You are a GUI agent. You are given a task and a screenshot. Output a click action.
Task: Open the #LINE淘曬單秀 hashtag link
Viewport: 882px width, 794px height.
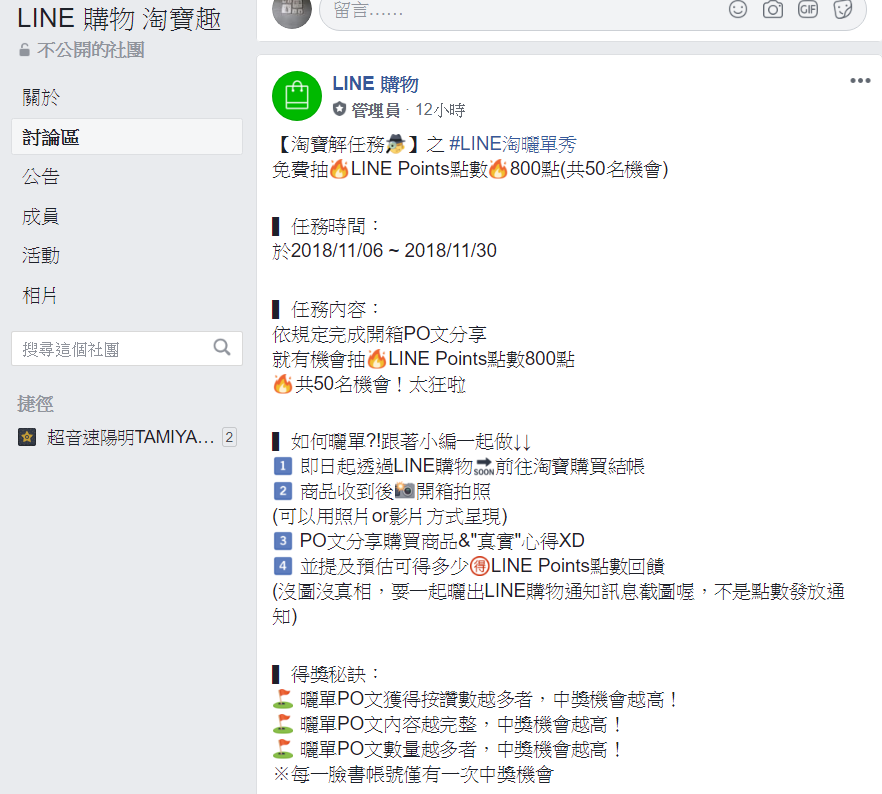(x=513, y=144)
